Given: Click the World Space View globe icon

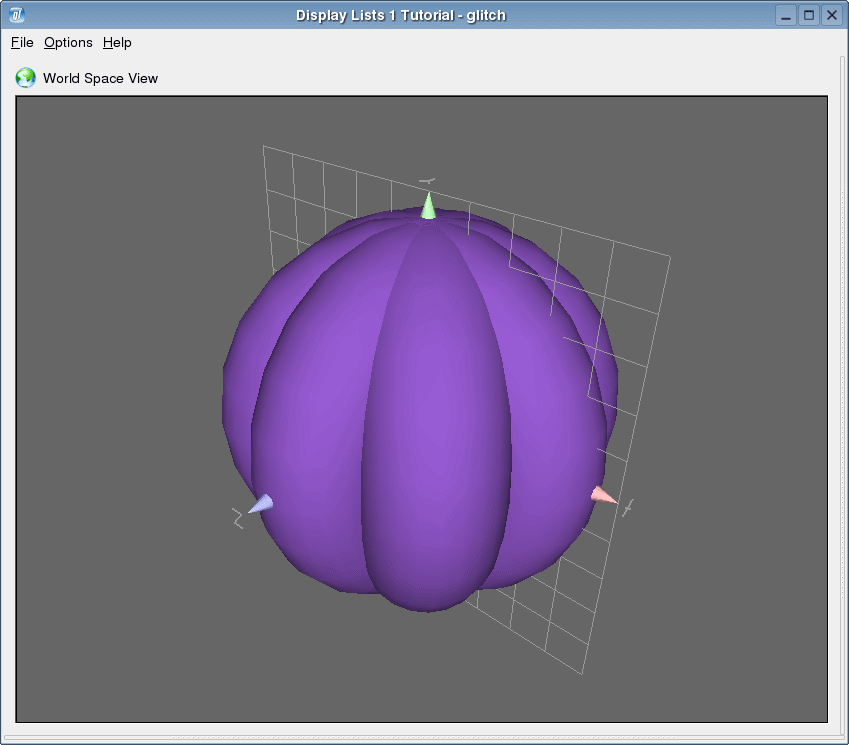Looking at the screenshot, I should [x=25, y=78].
